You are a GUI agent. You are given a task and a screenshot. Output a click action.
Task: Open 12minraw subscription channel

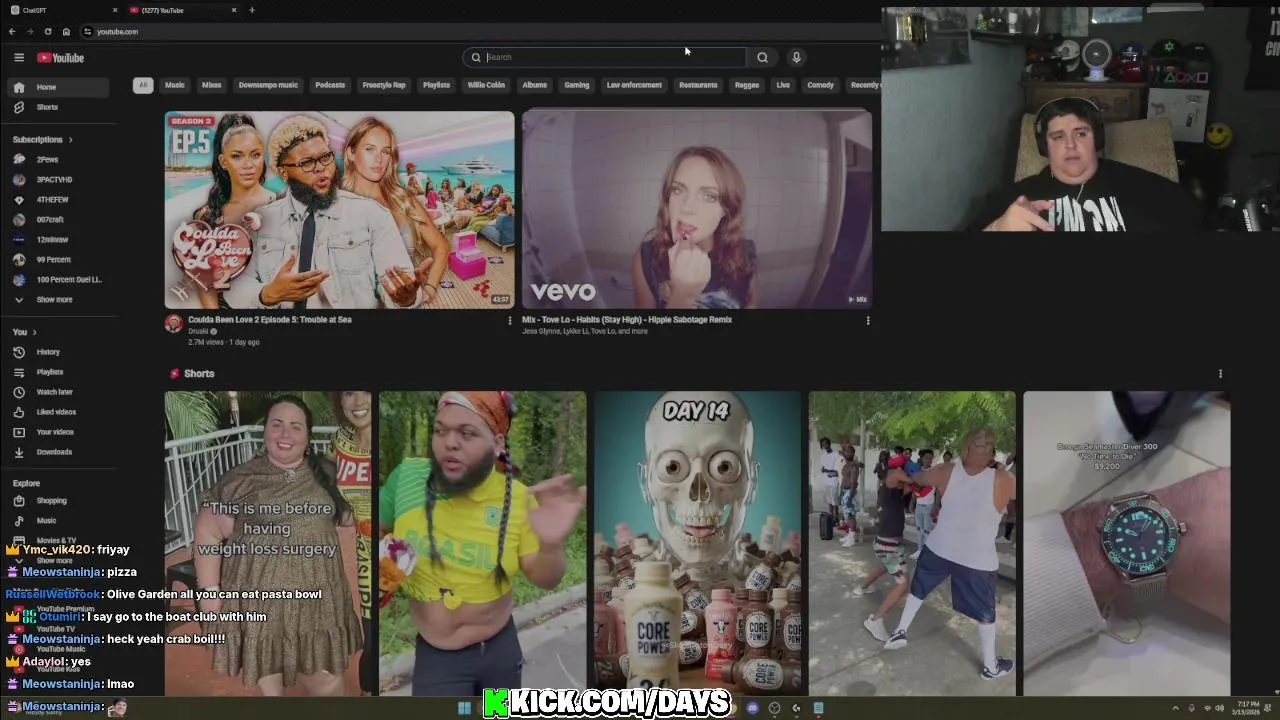[60, 239]
